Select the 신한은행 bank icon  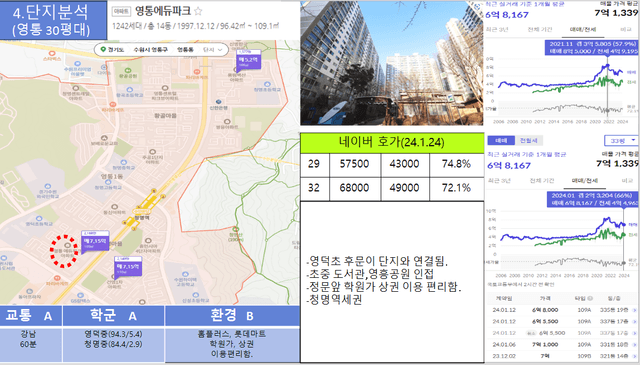pyautogui.click(x=219, y=102)
